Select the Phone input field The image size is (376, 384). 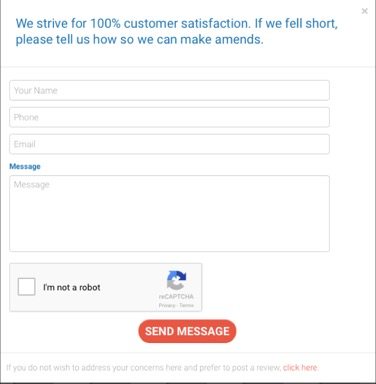tap(169, 117)
